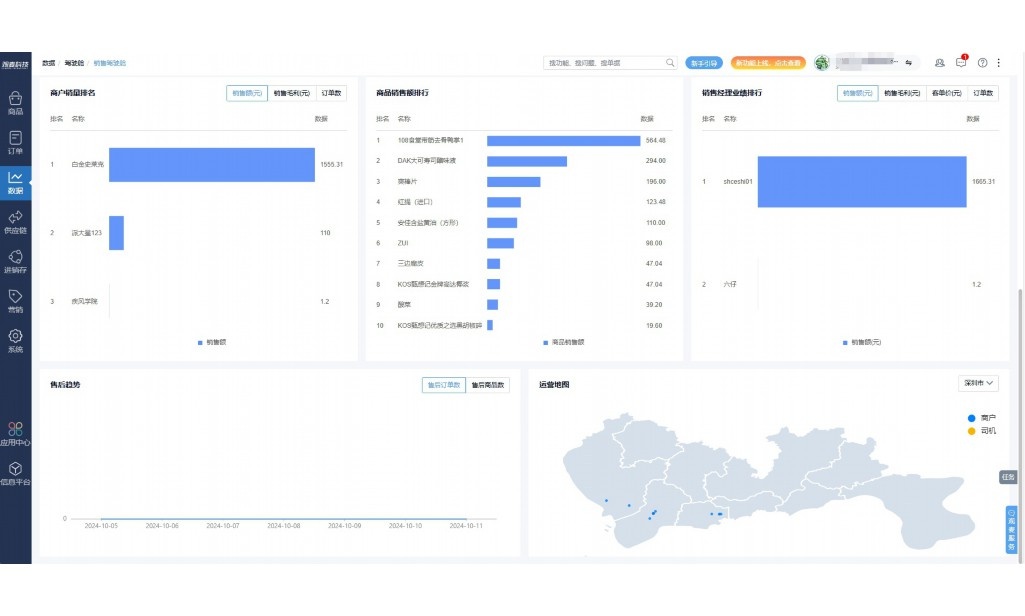The image size is (1025, 616).
Task: Click the magnifier icon in search box
Action: (670, 63)
